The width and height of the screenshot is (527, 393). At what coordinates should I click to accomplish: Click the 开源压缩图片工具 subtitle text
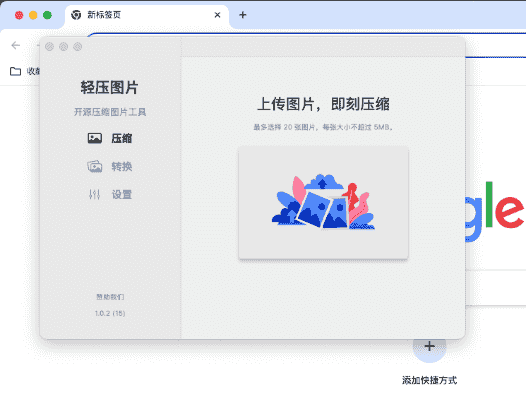[110, 112]
